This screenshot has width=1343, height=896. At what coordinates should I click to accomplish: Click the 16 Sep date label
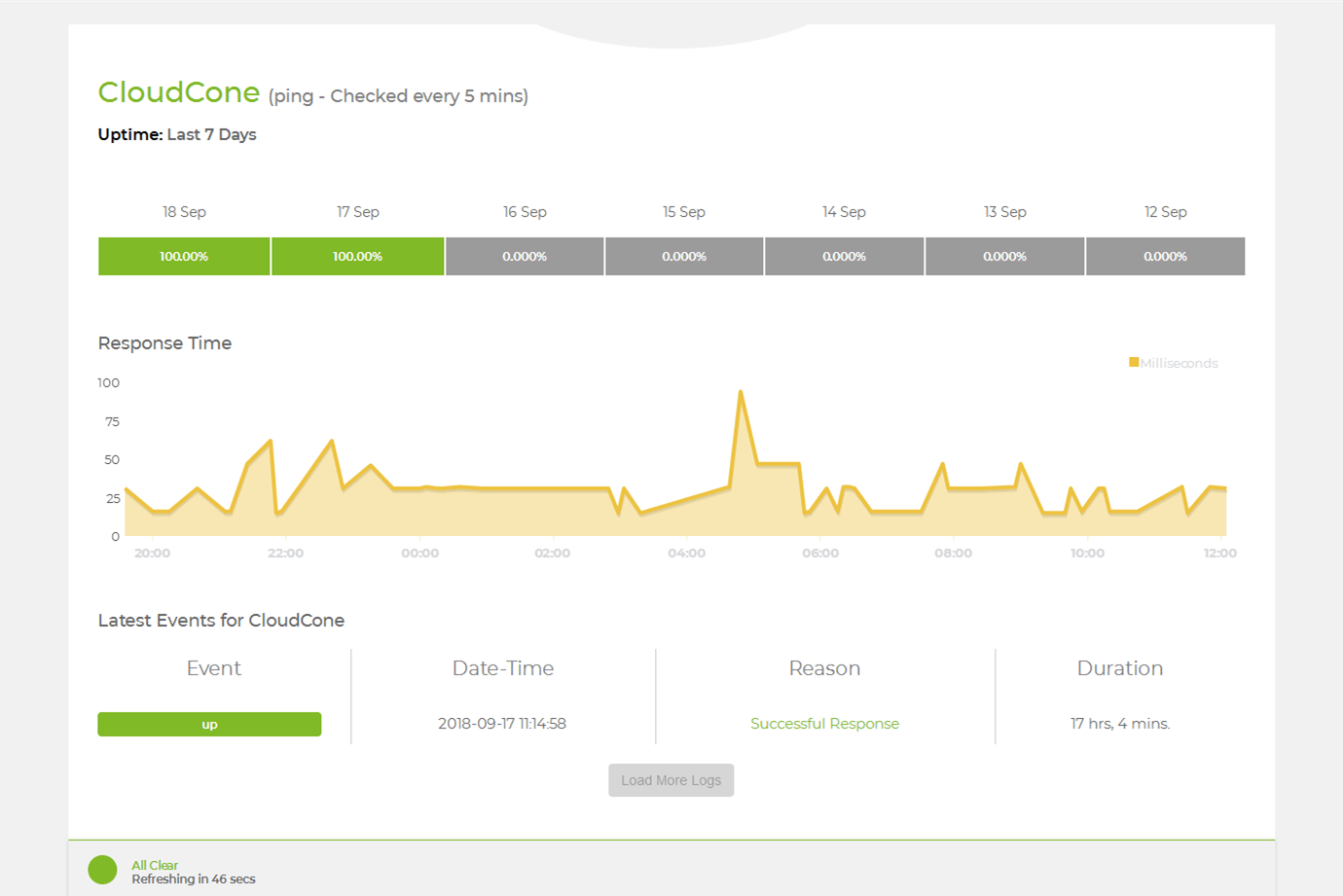point(525,212)
